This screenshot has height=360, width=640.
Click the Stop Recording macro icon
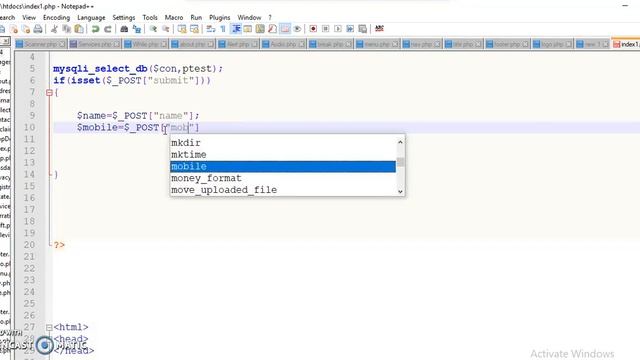coord(325,29)
